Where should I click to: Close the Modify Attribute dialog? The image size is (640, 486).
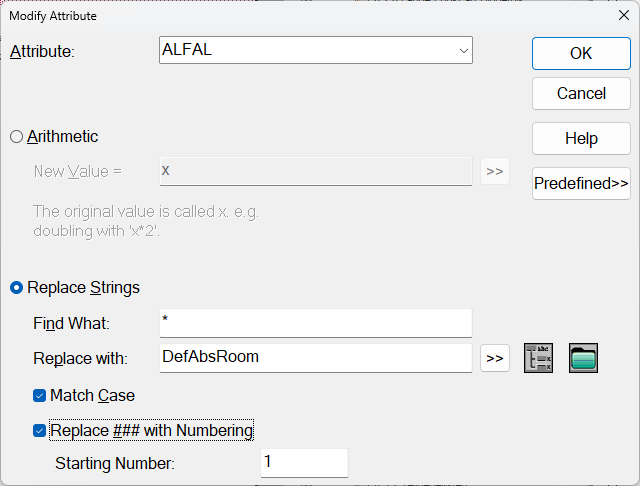624,16
